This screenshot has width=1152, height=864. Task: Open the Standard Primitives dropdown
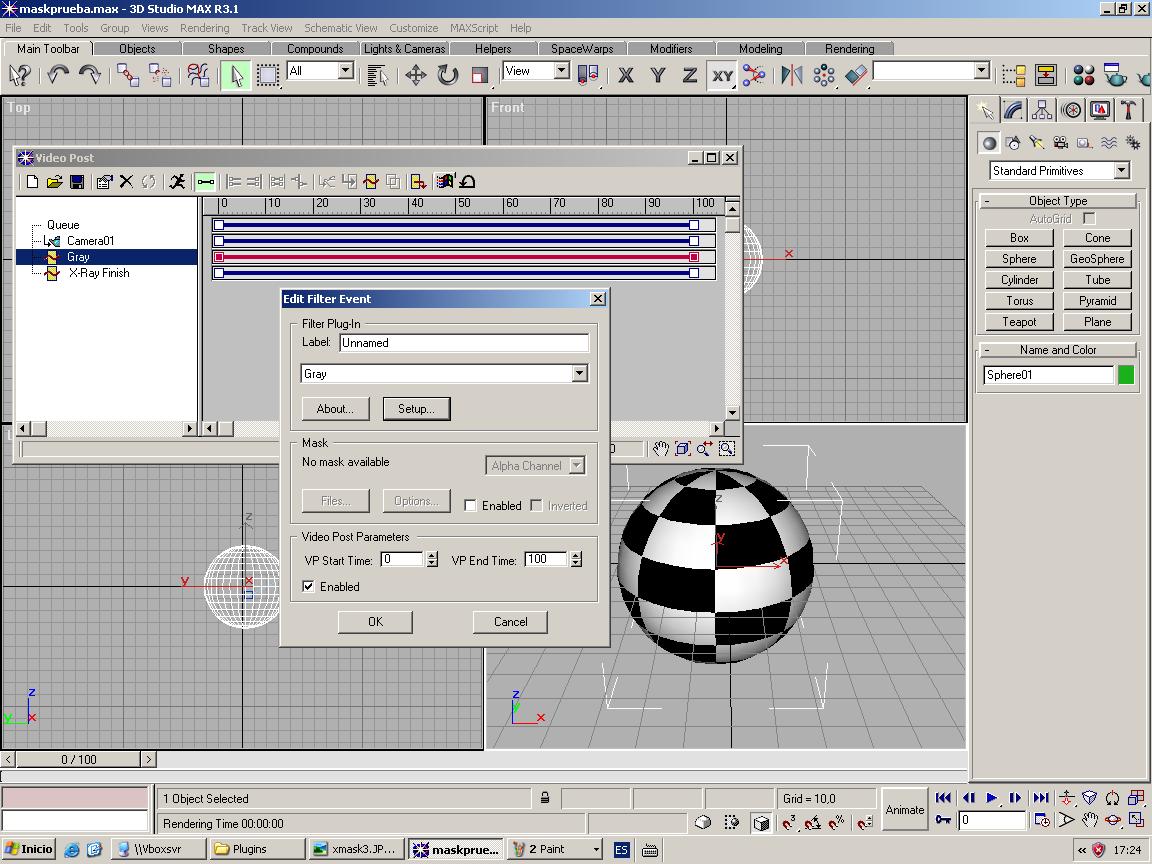pyautogui.click(x=1121, y=170)
